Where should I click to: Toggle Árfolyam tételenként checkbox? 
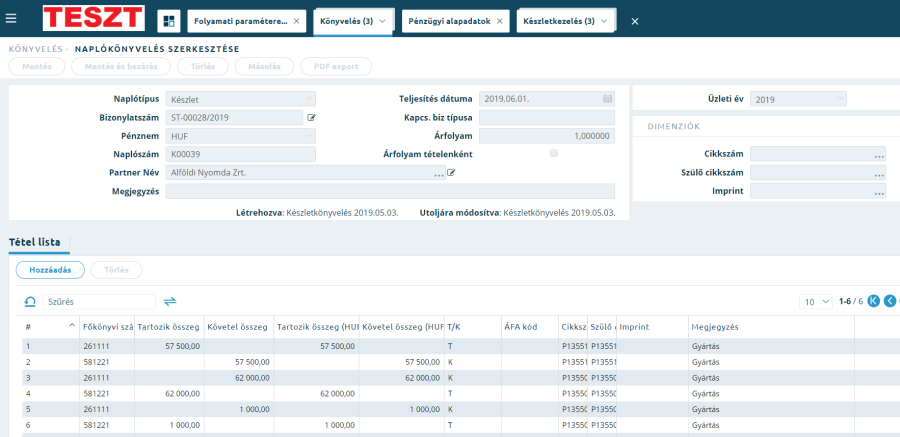[x=554, y=153]
